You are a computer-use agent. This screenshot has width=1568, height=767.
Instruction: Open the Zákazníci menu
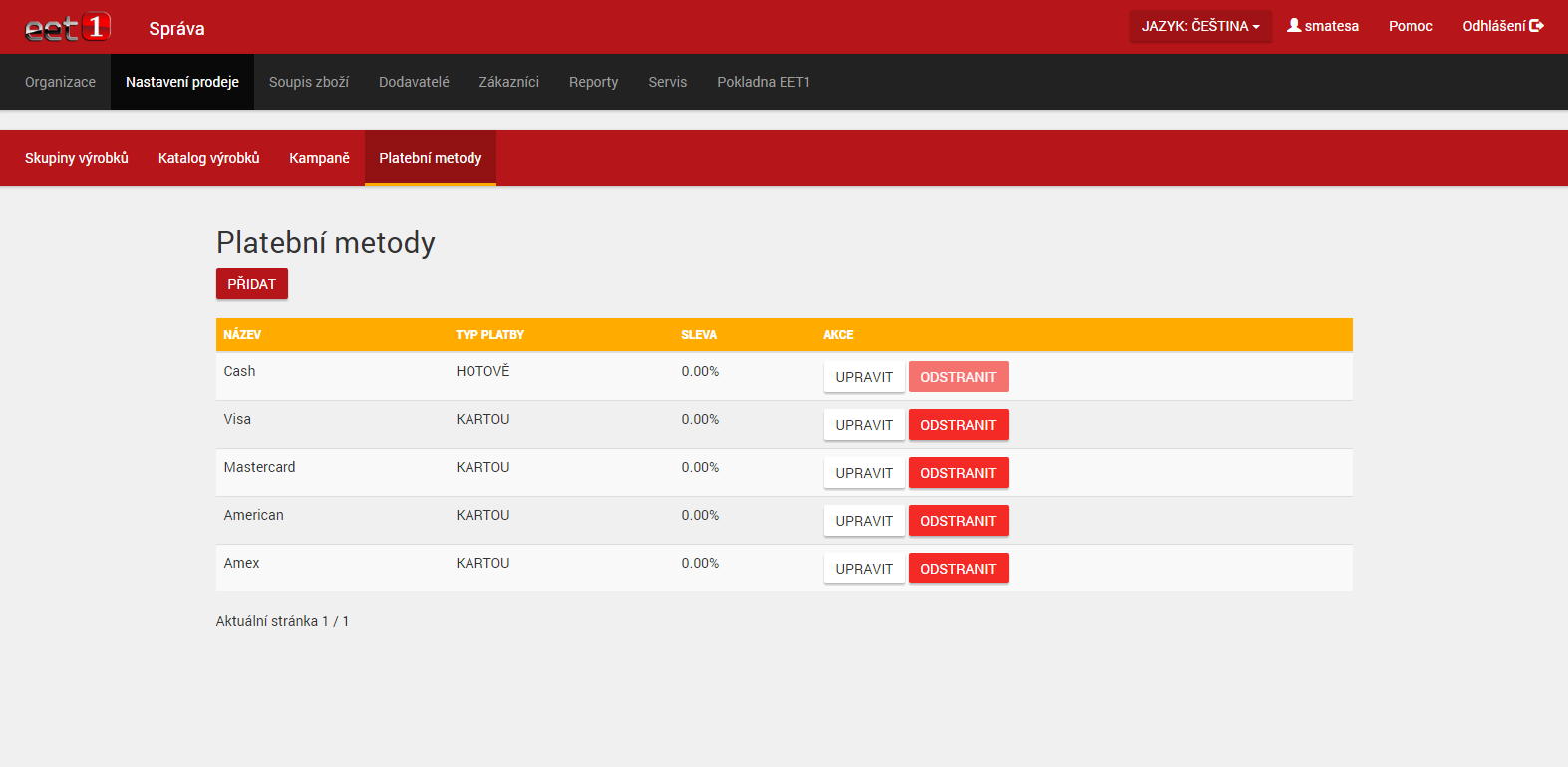pos(509,82)
